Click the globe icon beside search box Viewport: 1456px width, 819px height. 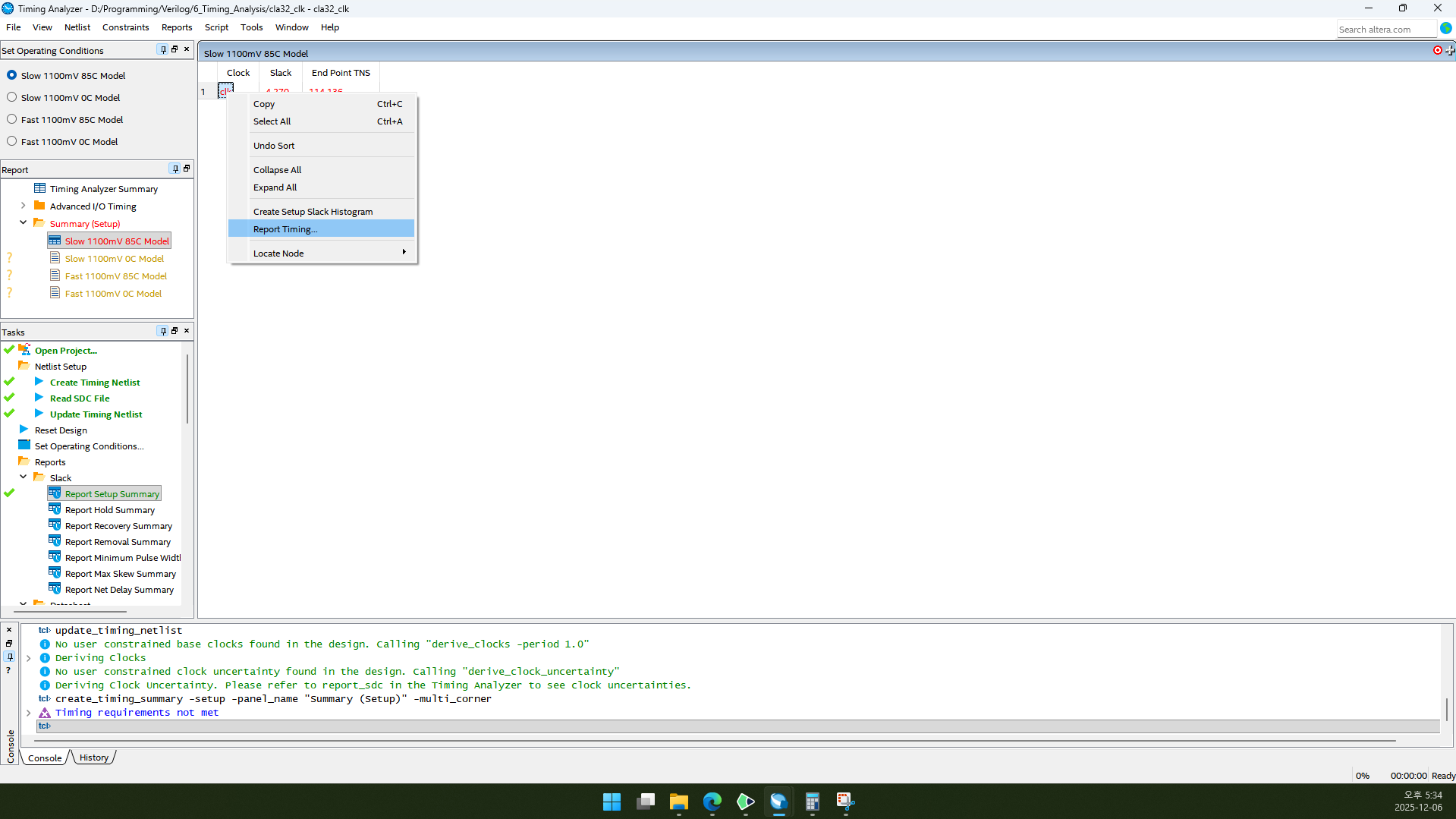click(x=1446, y=28)
